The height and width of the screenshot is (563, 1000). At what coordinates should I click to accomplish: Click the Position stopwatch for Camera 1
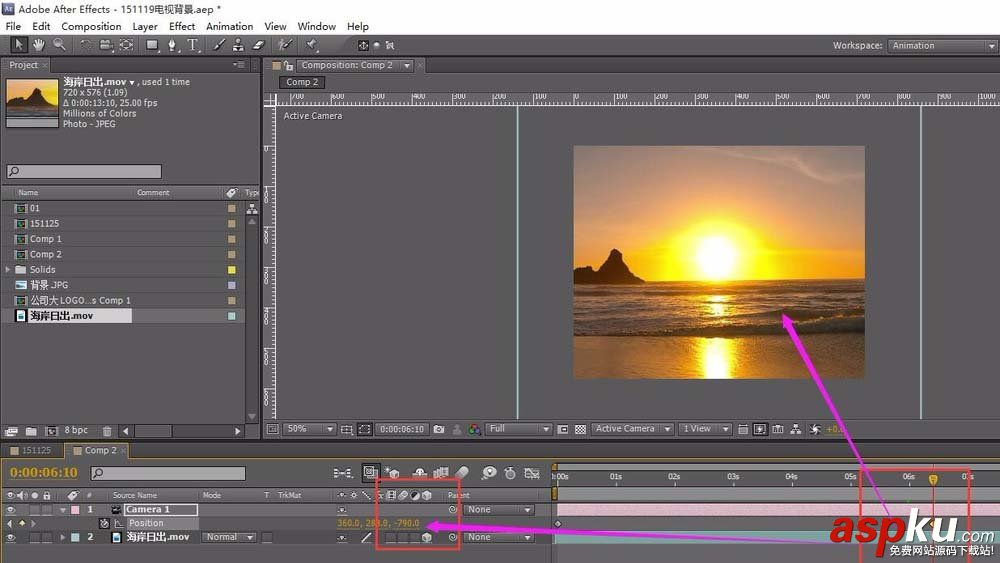[104, 523]
